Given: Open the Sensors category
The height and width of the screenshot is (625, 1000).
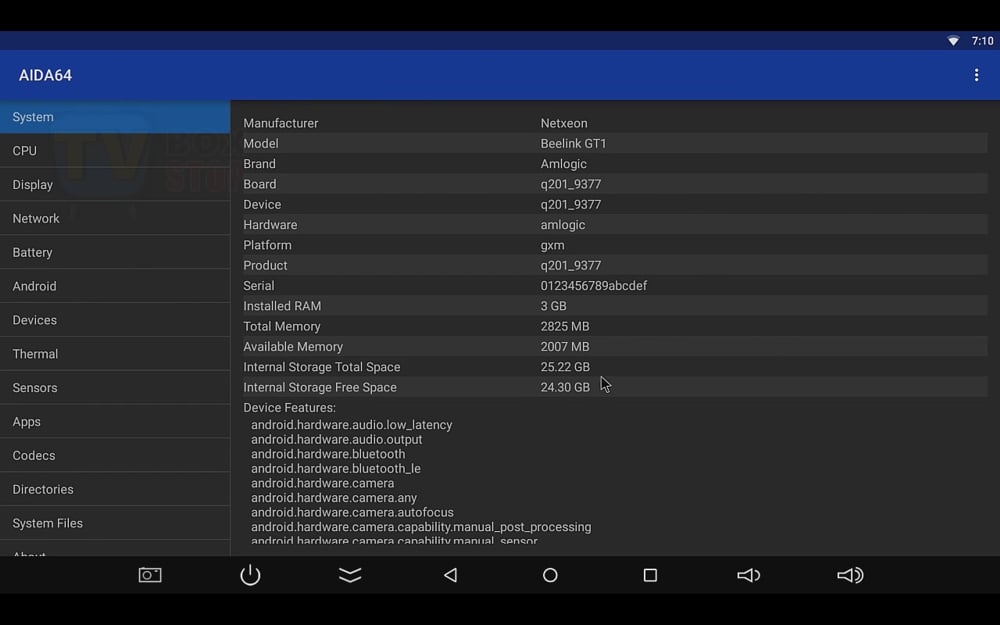Looking at the screenshot, I should pyautogui.click(x=115, y=387).
